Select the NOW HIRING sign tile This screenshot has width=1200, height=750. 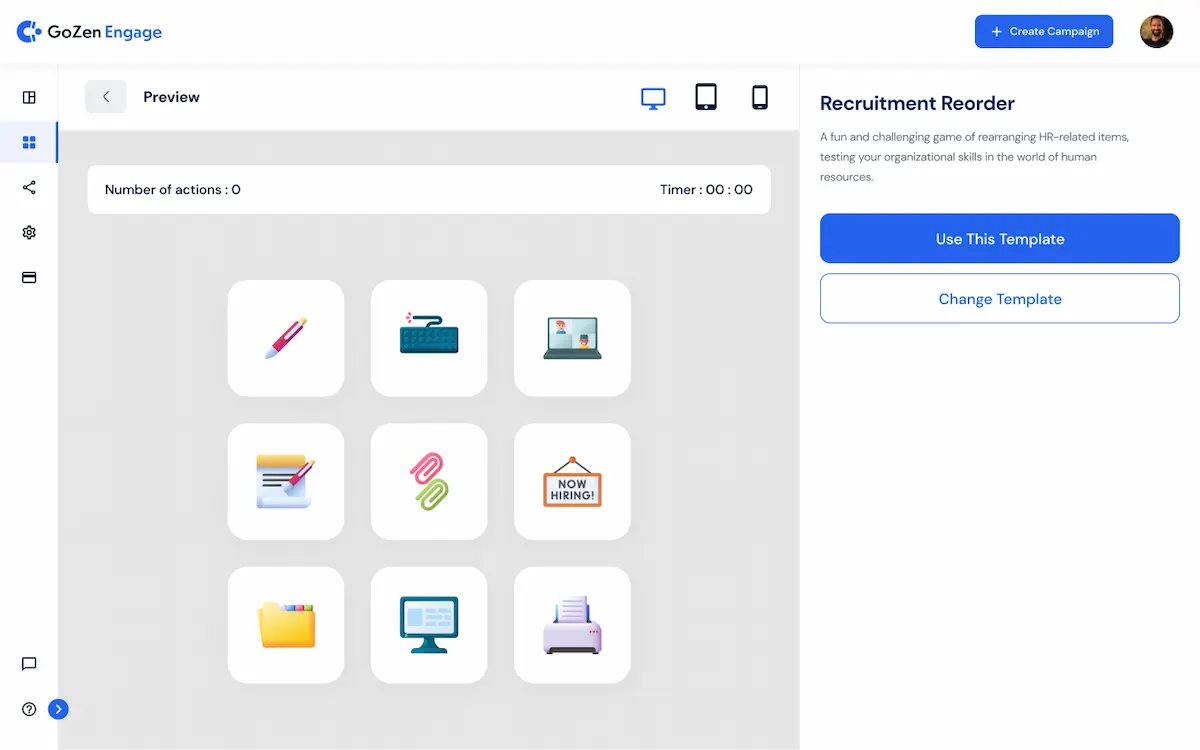point(572,481)
